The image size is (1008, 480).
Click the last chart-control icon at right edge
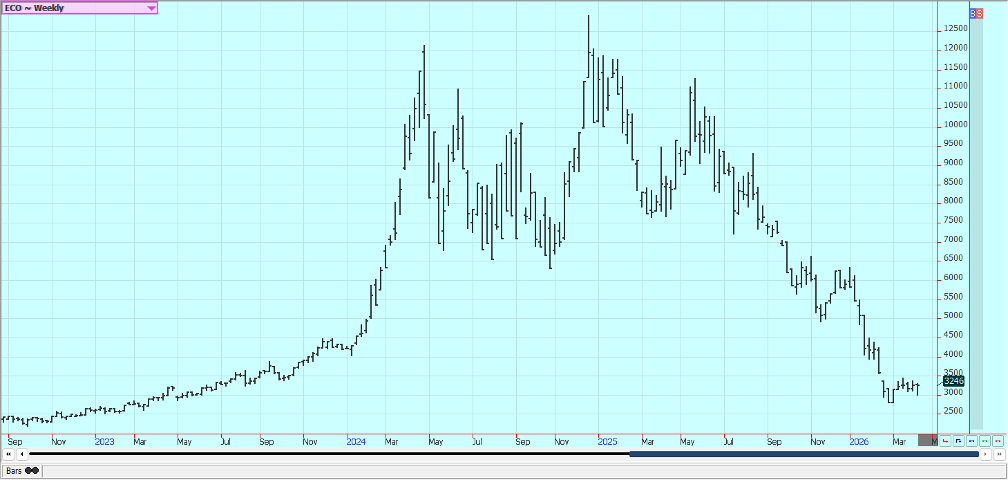[997, 440]
